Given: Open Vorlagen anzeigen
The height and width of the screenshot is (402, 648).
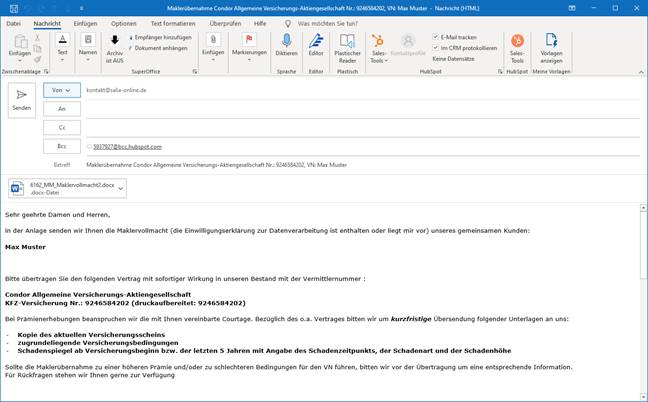Looking at the screenshot, I should tap(551, 48).
